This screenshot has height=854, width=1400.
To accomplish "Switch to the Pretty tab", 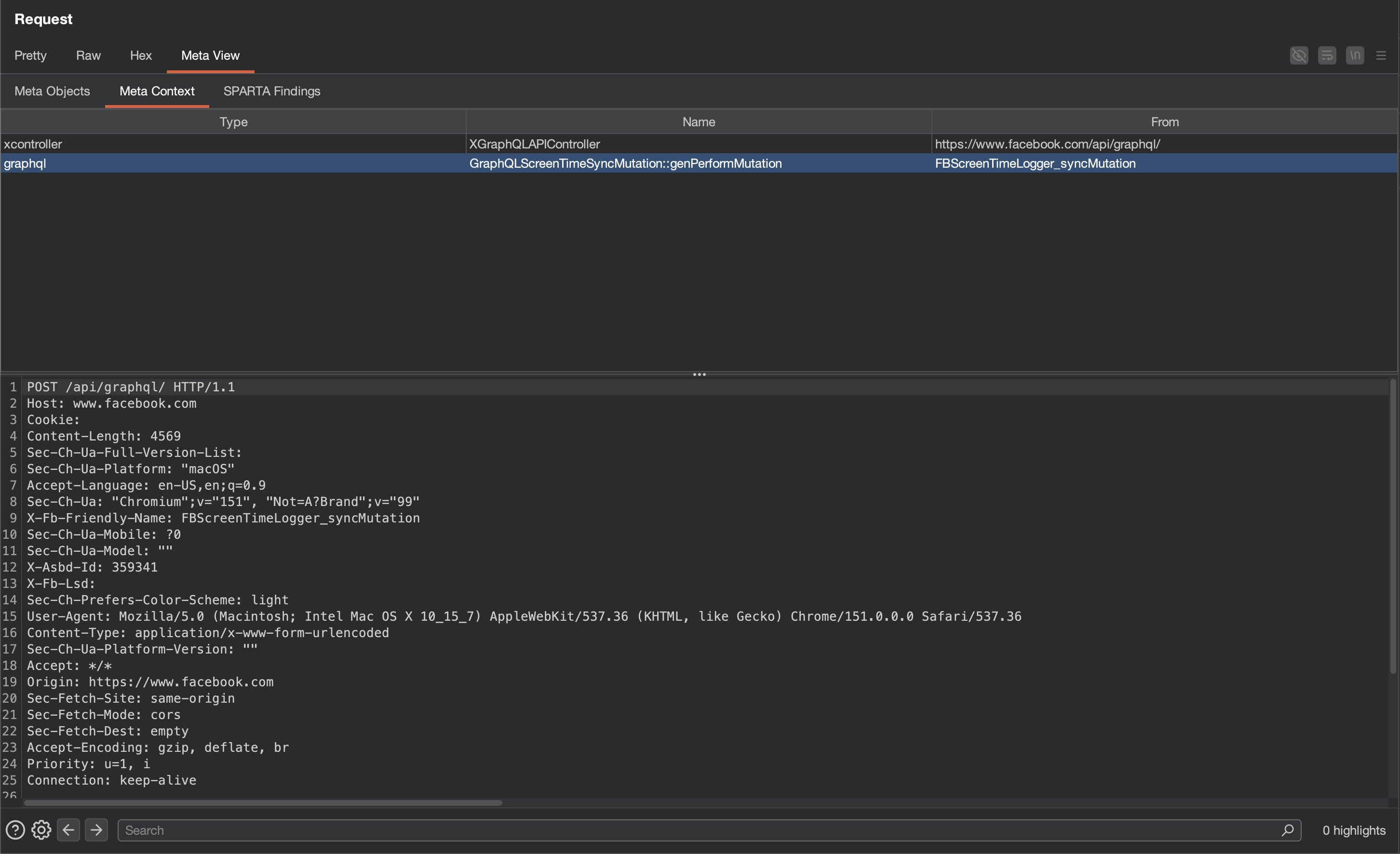I will tap(30, 55).
